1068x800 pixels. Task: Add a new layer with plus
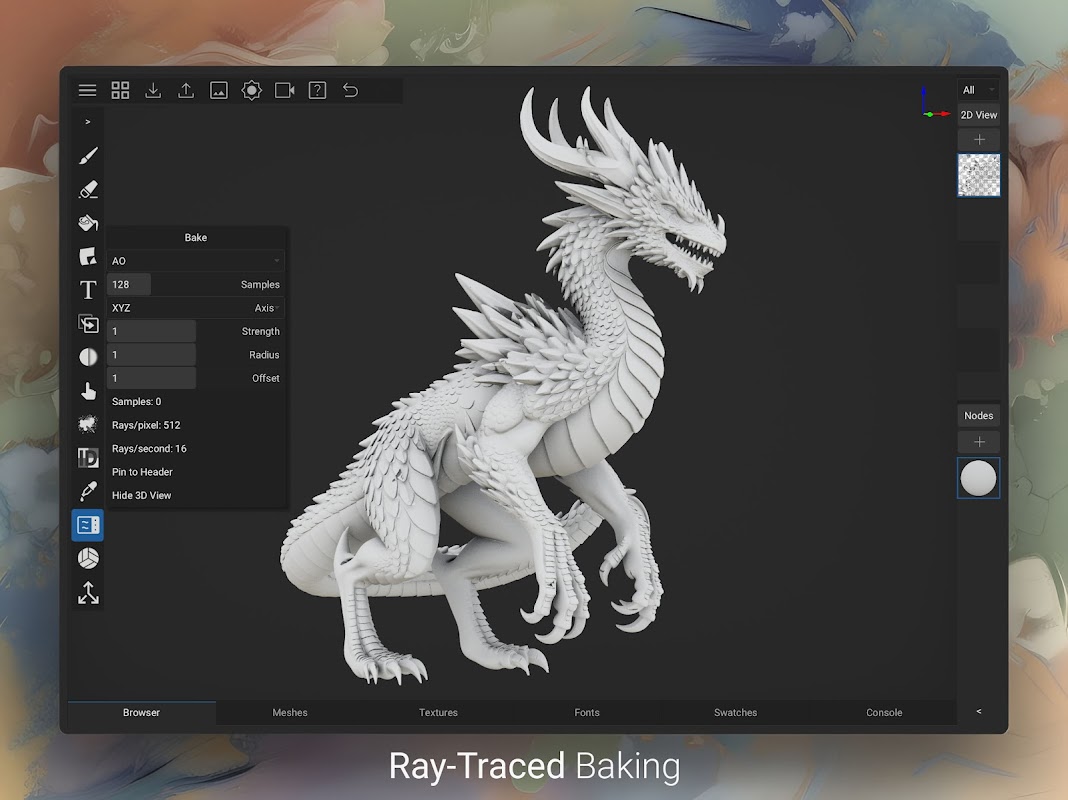click(979, 140)
